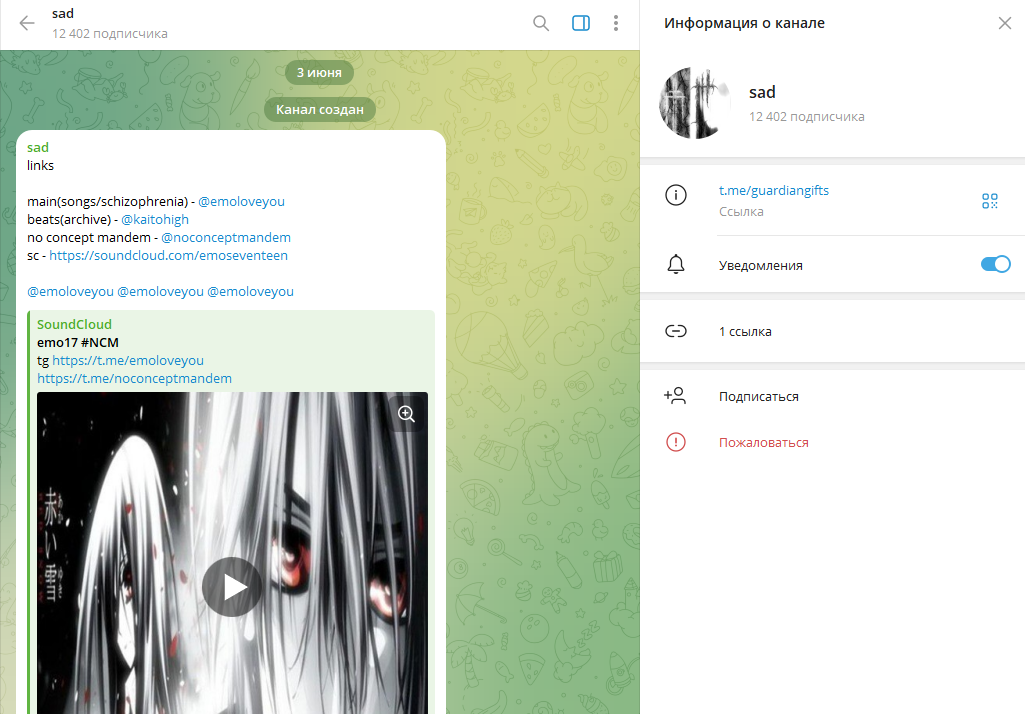Toggle the Уведомления notifications switch
This screenshot has height=714, width=1025.
click(995, 264)
